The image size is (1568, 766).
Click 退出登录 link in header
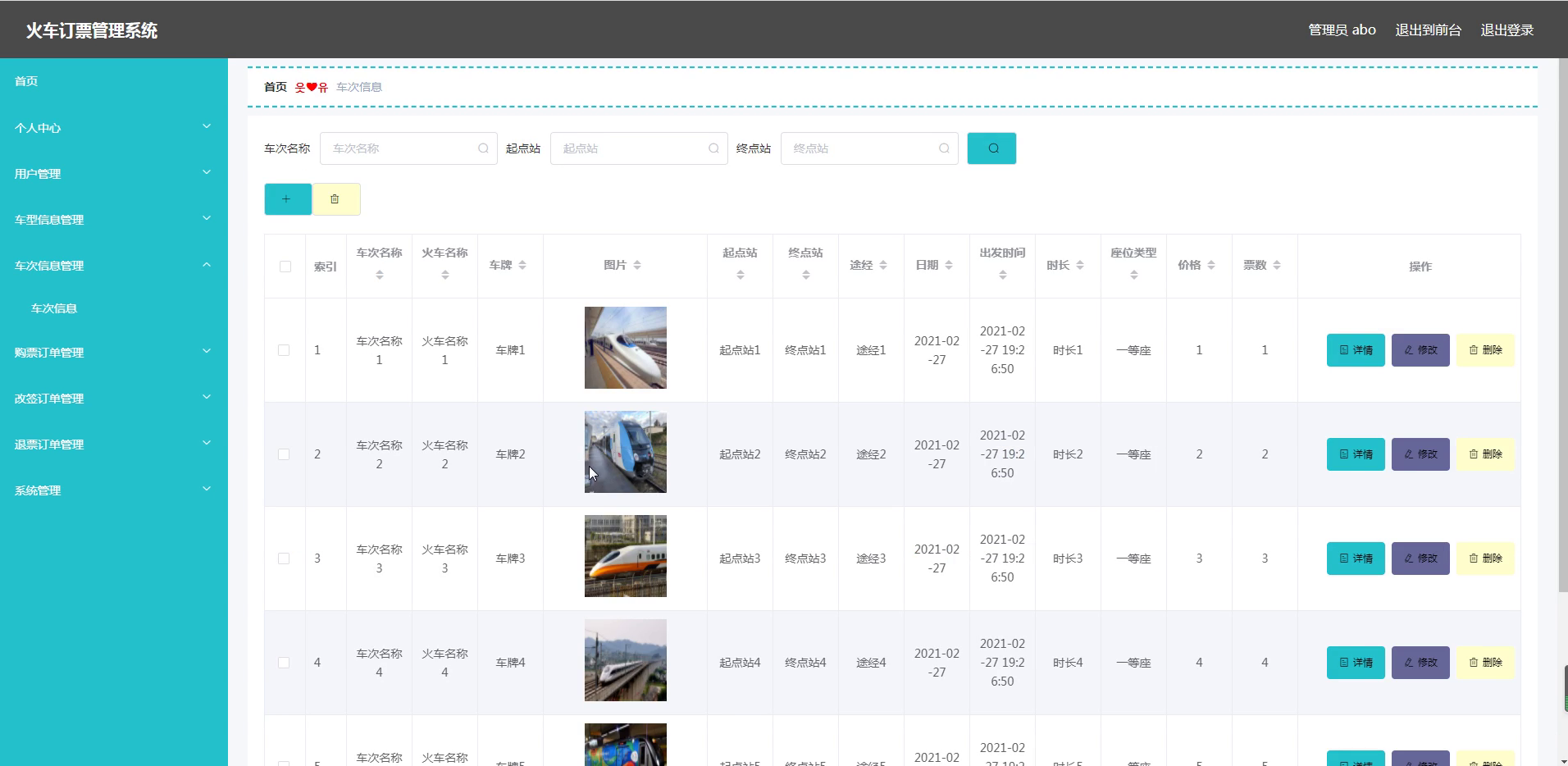(x=1506, y=30)
